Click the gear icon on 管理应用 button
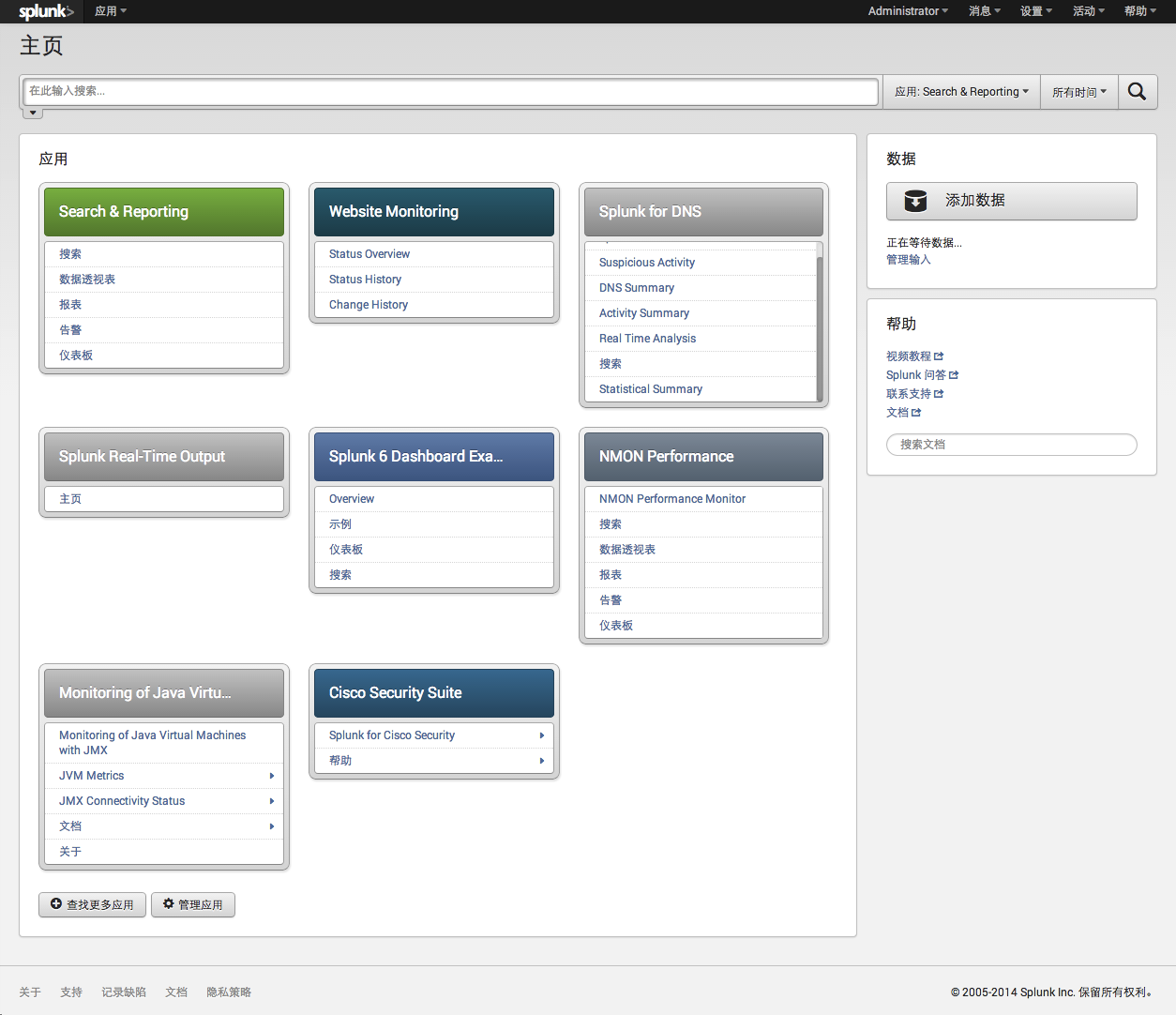Viewport: 1176px width, 1015px height. pyautogui.click(x=169, y=904)
